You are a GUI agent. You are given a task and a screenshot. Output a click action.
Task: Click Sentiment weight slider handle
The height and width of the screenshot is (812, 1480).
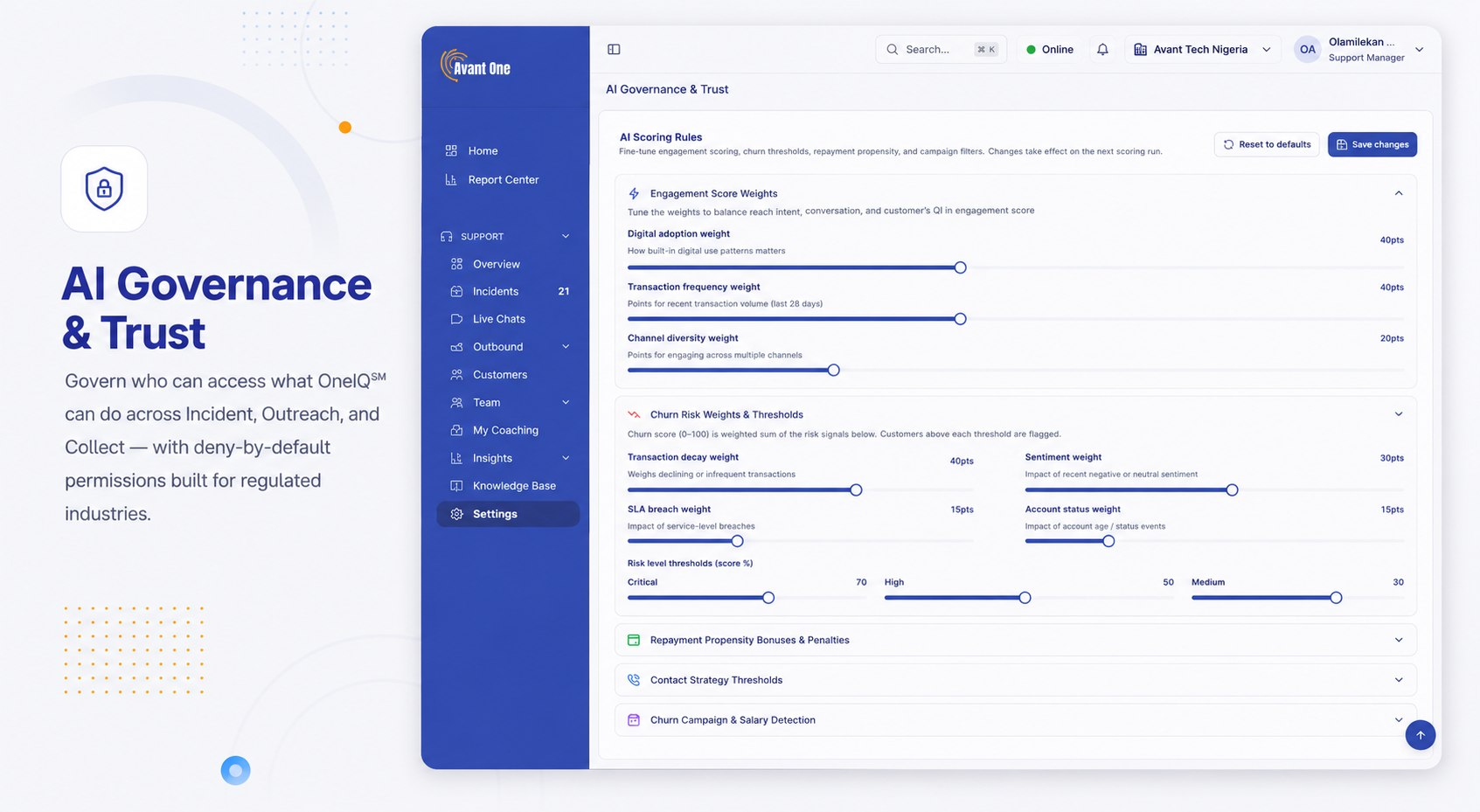click(1232, 490)
